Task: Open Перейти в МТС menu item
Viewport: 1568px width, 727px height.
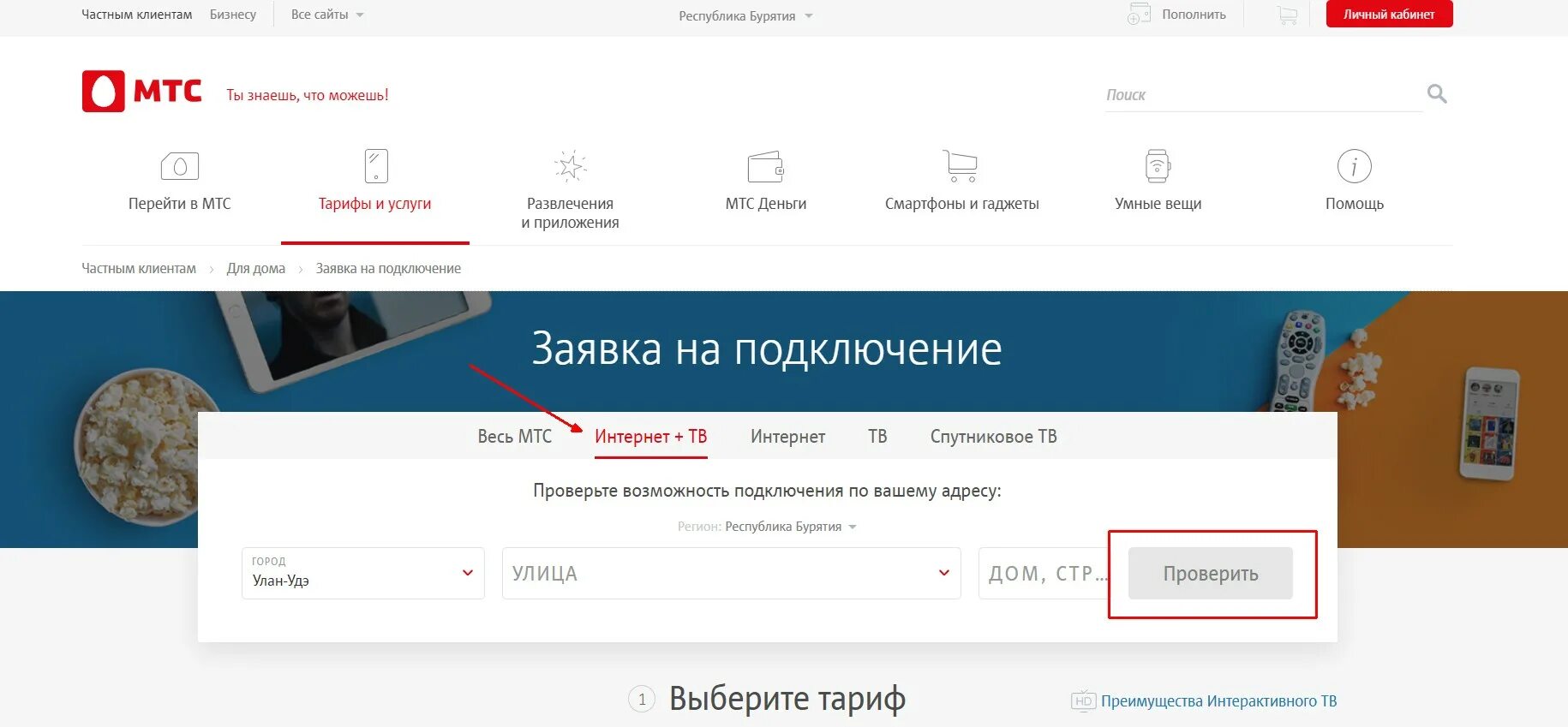Action: [x=180, y=204]
